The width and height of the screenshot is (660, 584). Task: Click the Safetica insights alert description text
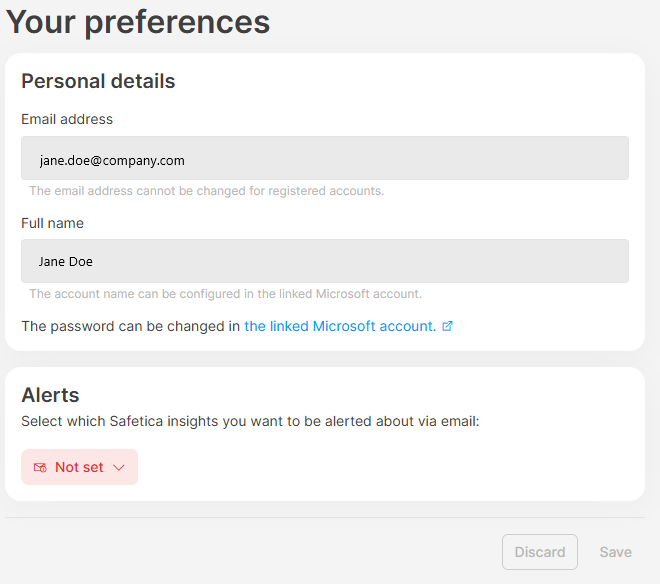click(250, 421)
